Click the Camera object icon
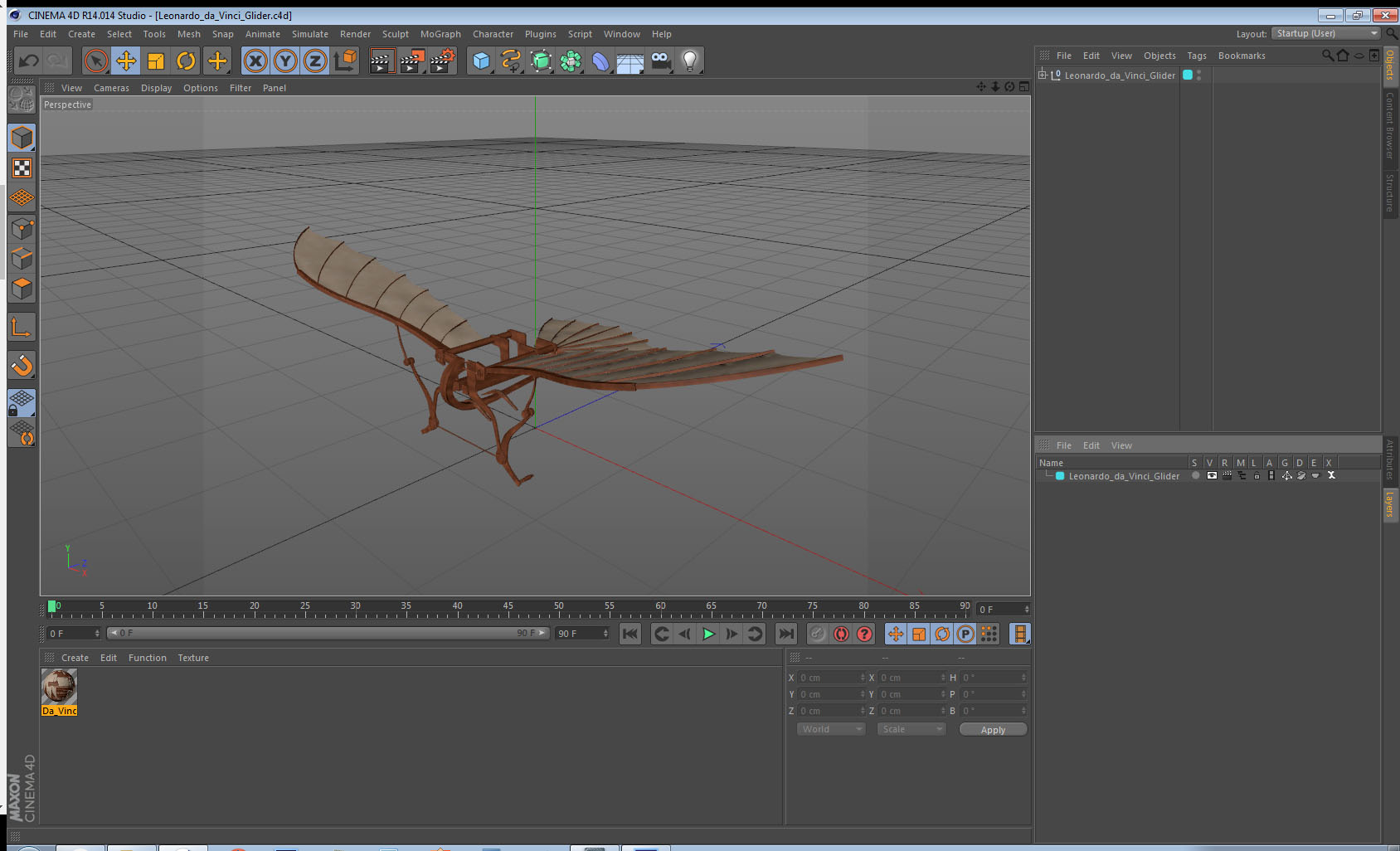Image resolution: width=1400 pixels, height=851 pixels. [x=660, y=61]
